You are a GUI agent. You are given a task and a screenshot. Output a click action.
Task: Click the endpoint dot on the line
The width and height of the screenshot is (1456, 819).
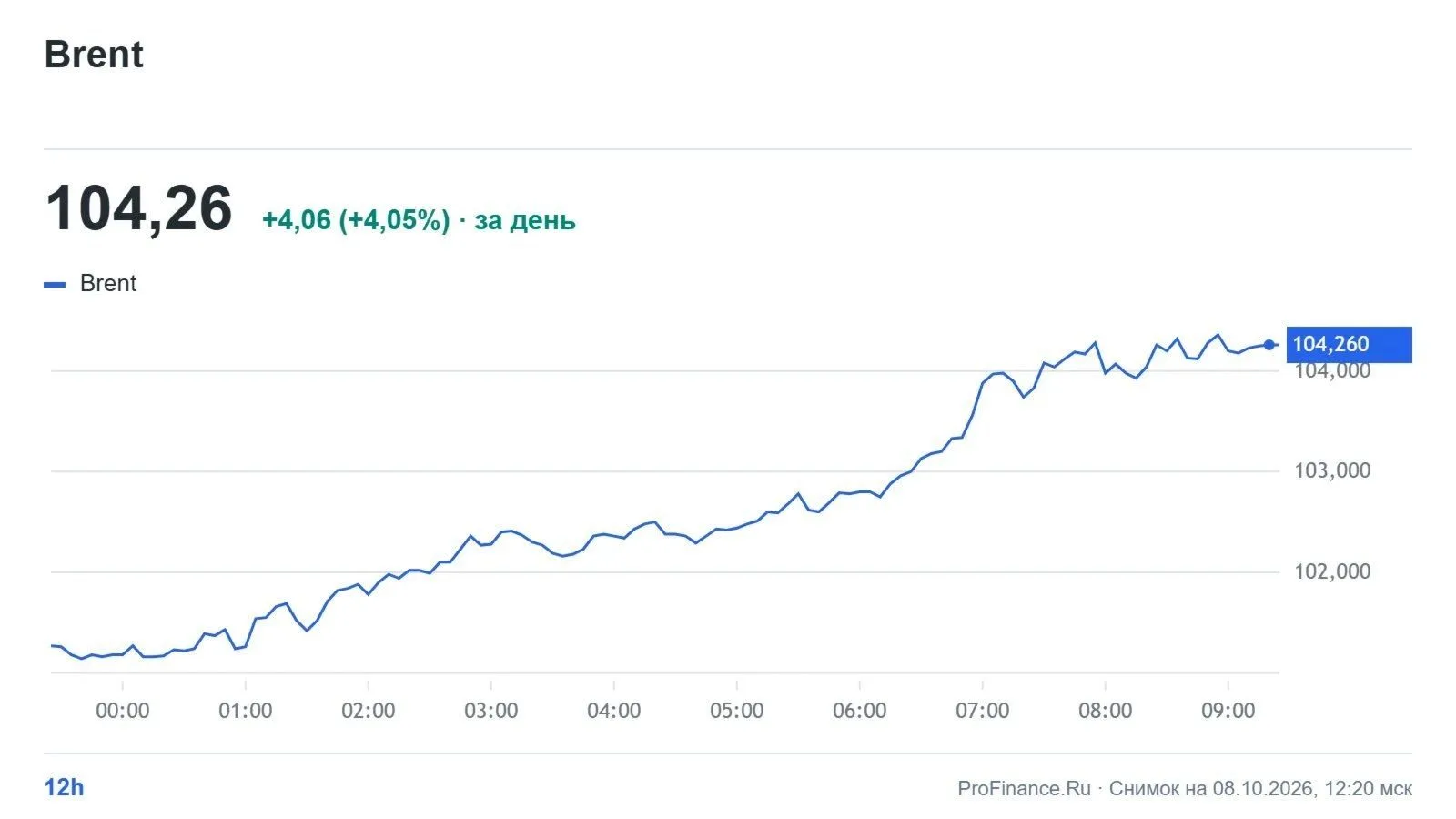(x=1269, y=345)
